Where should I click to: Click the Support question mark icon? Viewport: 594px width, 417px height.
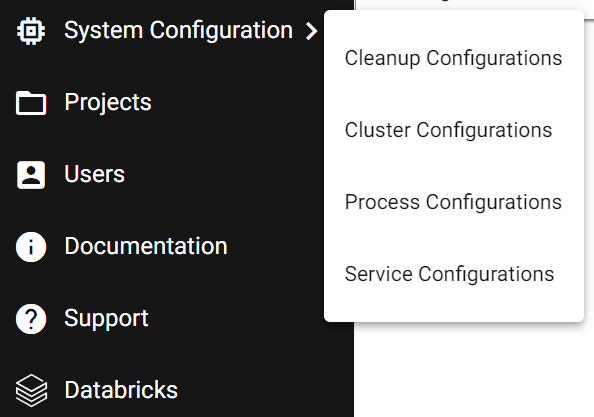[31, 319]
